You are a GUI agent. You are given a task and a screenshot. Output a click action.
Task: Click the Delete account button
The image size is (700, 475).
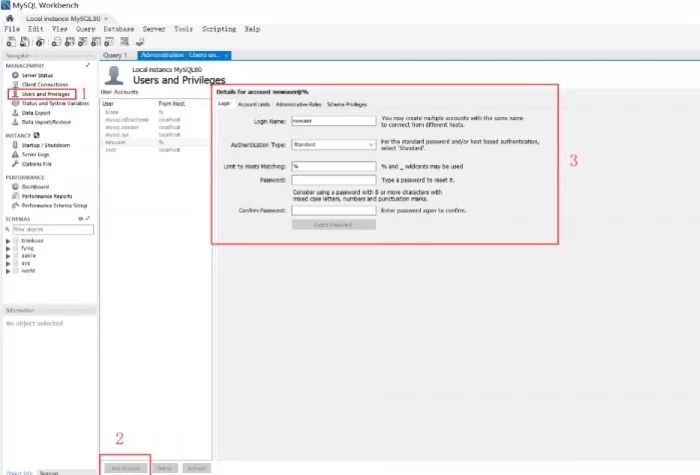click(164, 468)
